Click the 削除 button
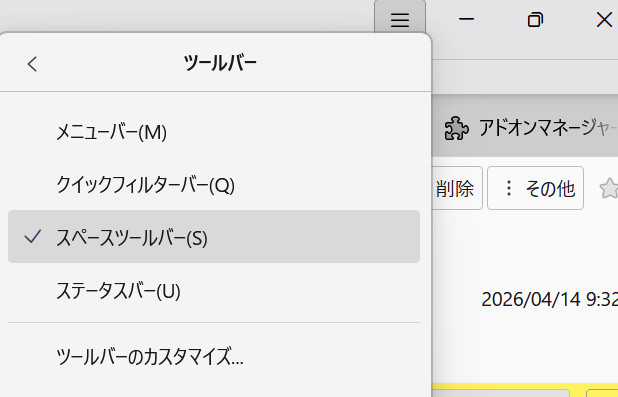Viewport: 618px width, 397px height. pyautogui.click(x=457, y=188)
